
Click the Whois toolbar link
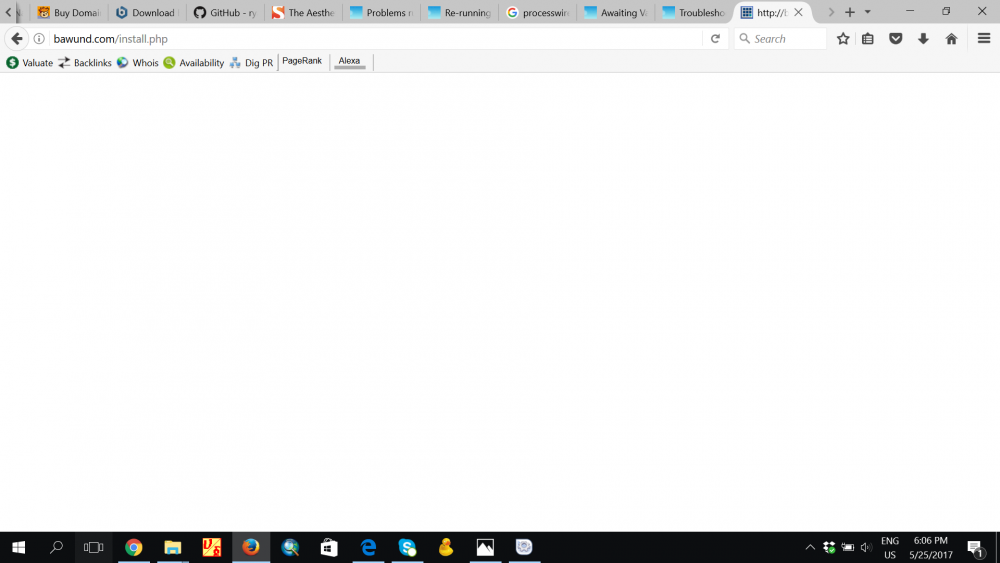pos(138,63)
